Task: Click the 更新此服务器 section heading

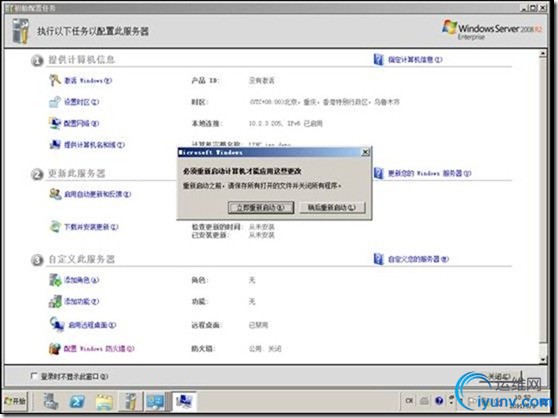Action: click(77, 173)
